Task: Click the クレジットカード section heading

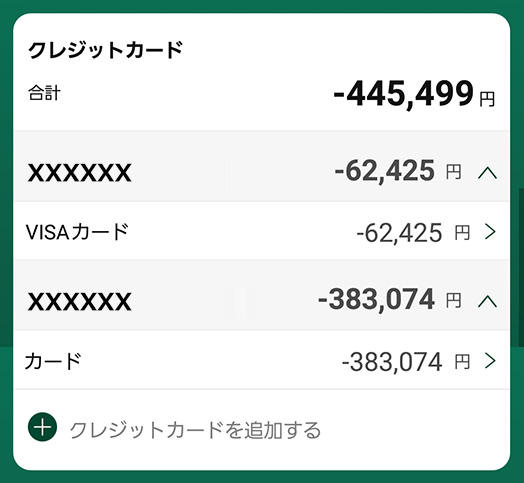Action: pos(106,50)
